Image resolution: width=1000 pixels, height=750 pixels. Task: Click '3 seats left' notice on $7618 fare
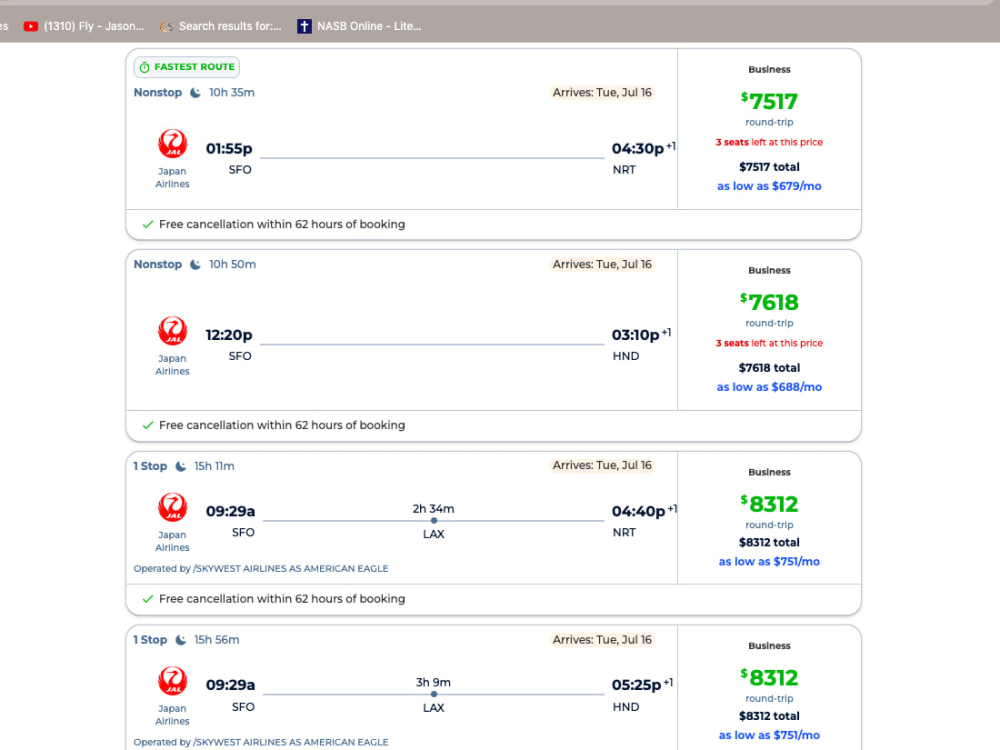pos(769,343)
